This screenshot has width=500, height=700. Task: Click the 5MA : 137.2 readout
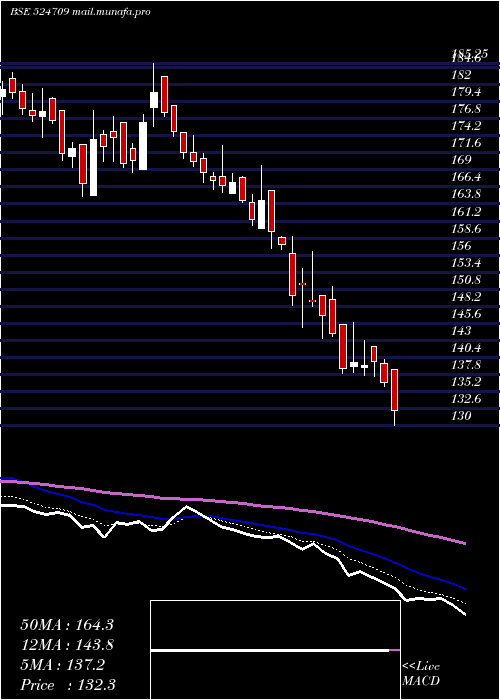[63, 665]
